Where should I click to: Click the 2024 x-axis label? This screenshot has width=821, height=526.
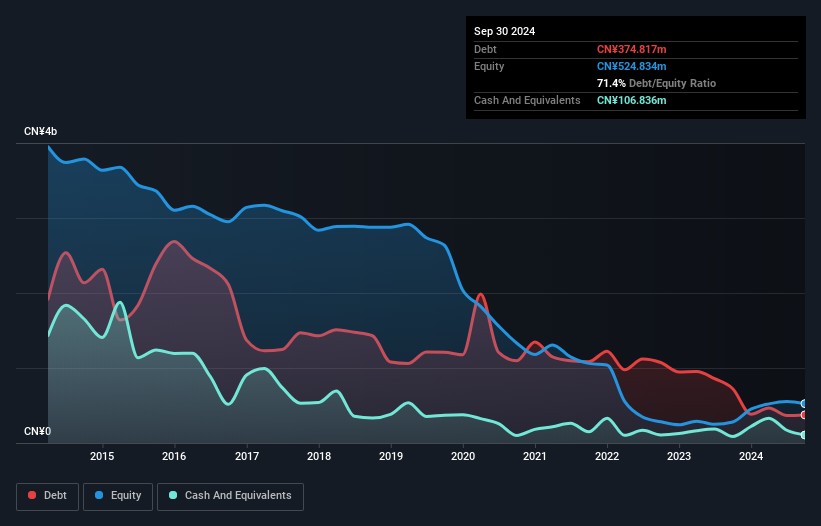coord(751,456)
